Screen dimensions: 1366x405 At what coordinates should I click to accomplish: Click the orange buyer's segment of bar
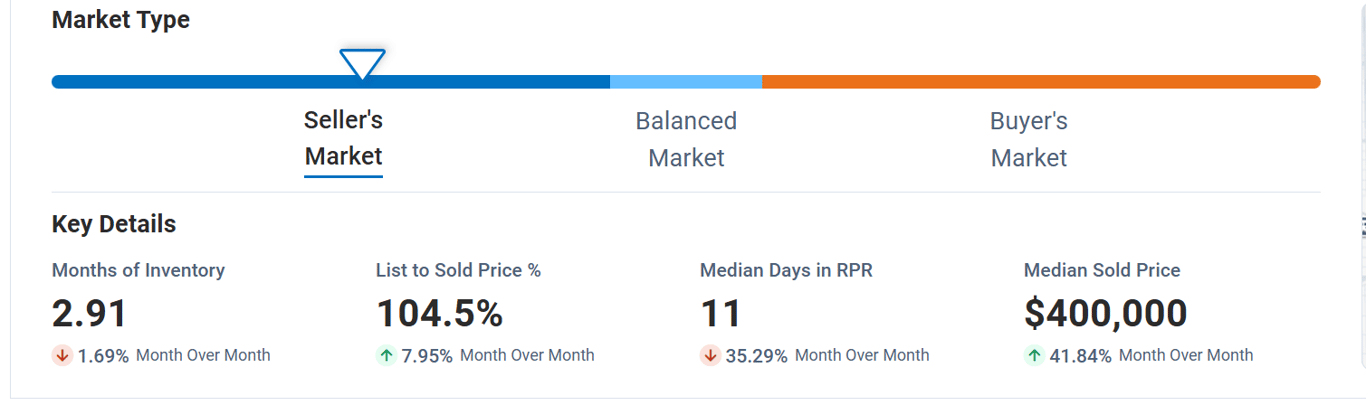[1040, 82]
